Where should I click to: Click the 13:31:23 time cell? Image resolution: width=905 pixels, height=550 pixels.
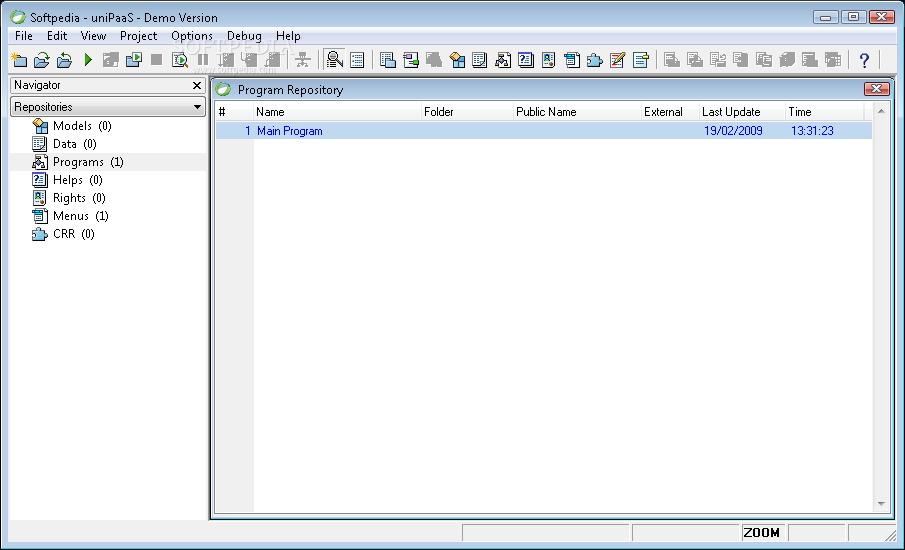pyautogui.click(x=812, y=131)
